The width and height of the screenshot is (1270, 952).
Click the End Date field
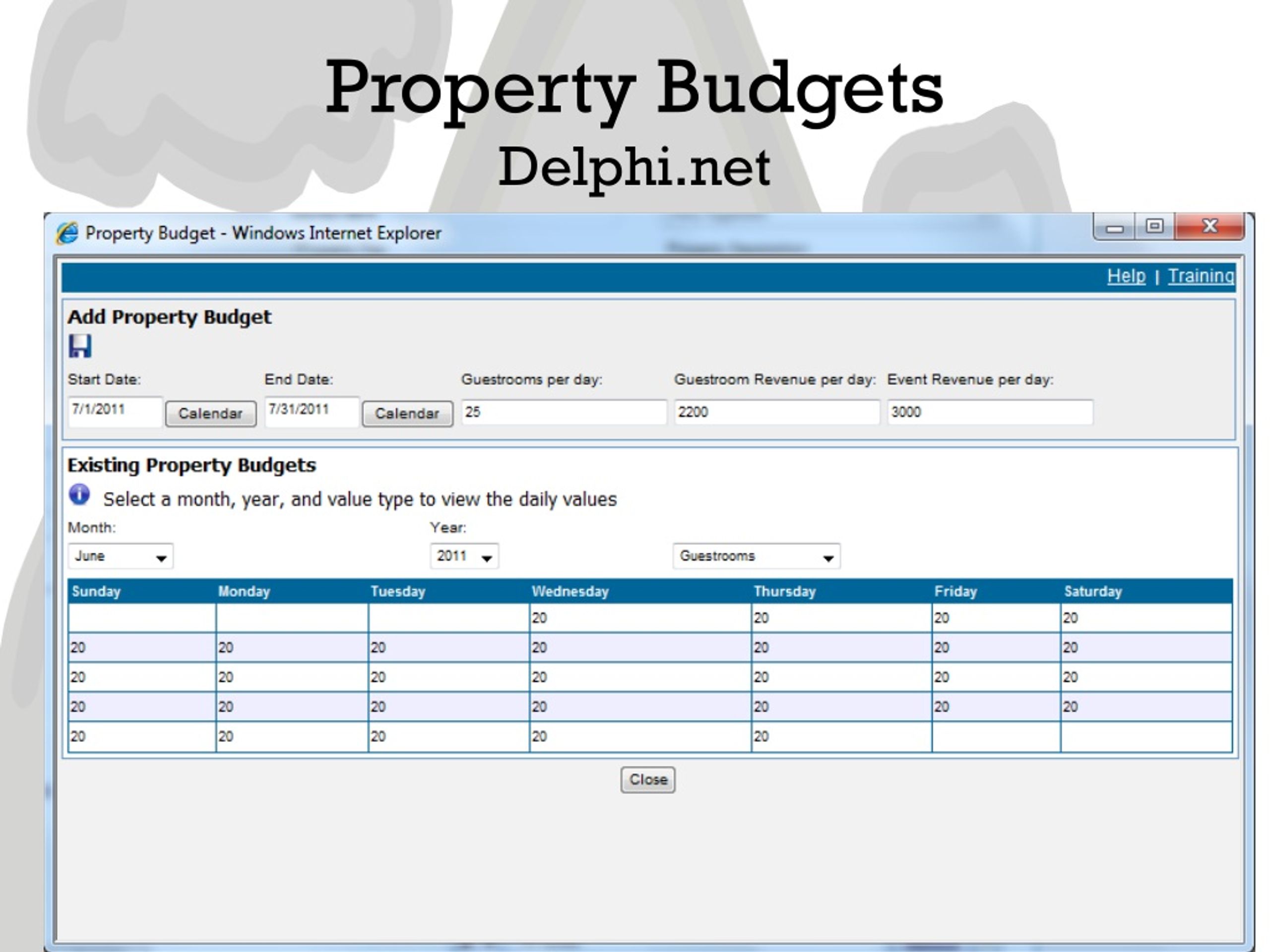coord(313,412)
